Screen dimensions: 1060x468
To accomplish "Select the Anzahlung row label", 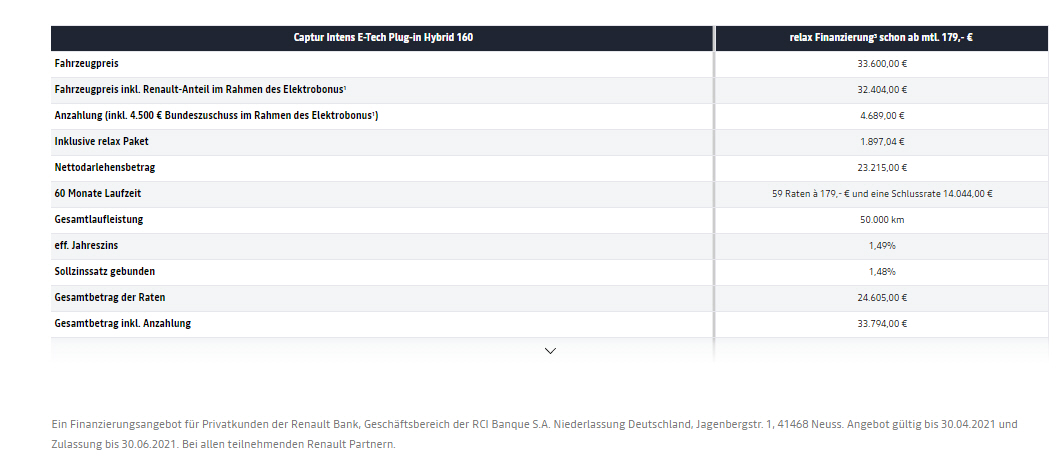I will pos(216,116).
